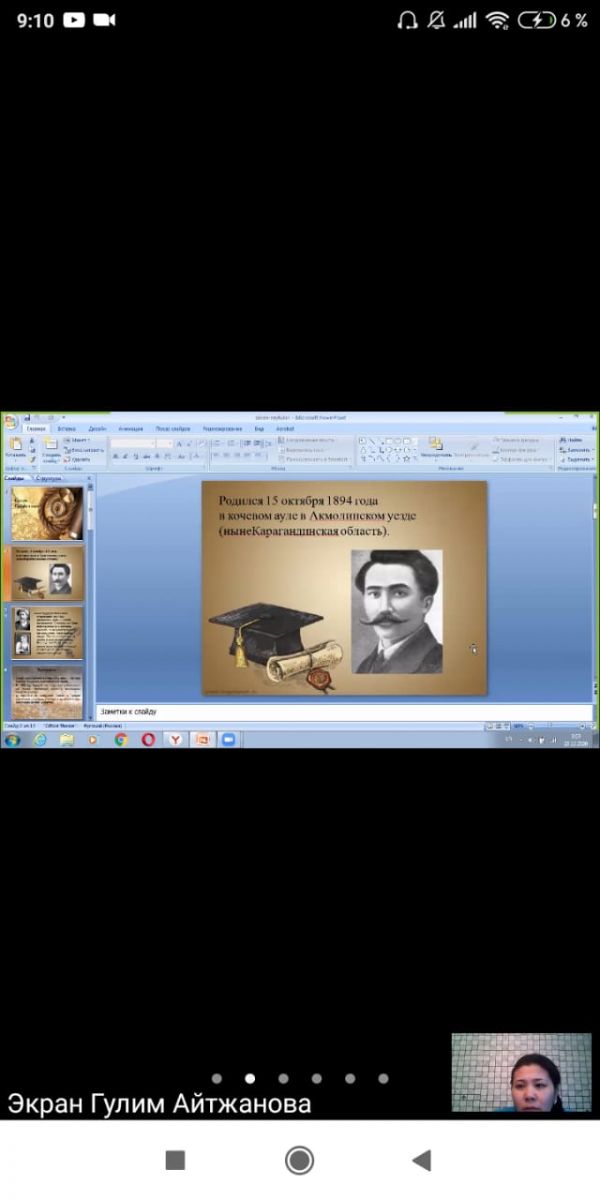This screenshot has width=600, height=1200.
Task: Open Google Chrome from the Windows taskbar
Action: [x=121, y=740]
